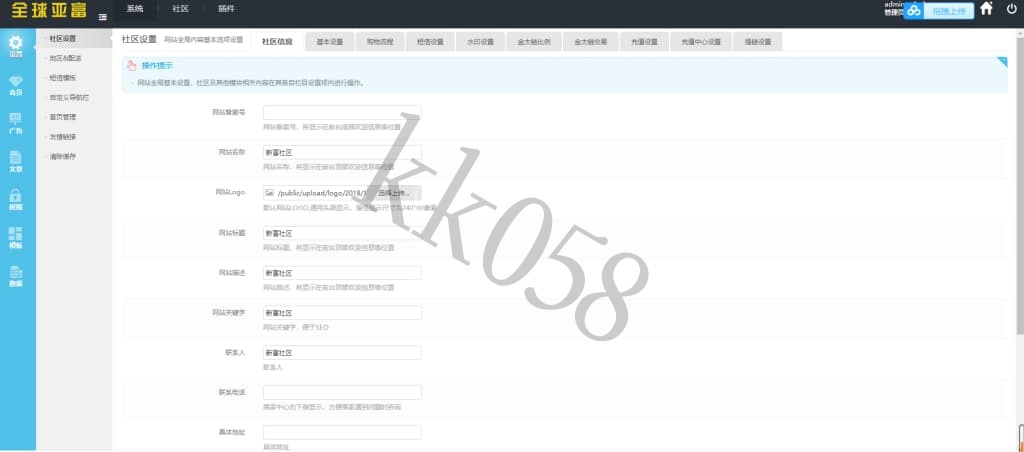Open 首页管理 in the submenu
The height and width of the screenshot is (452, 1024).
point(63,117)
